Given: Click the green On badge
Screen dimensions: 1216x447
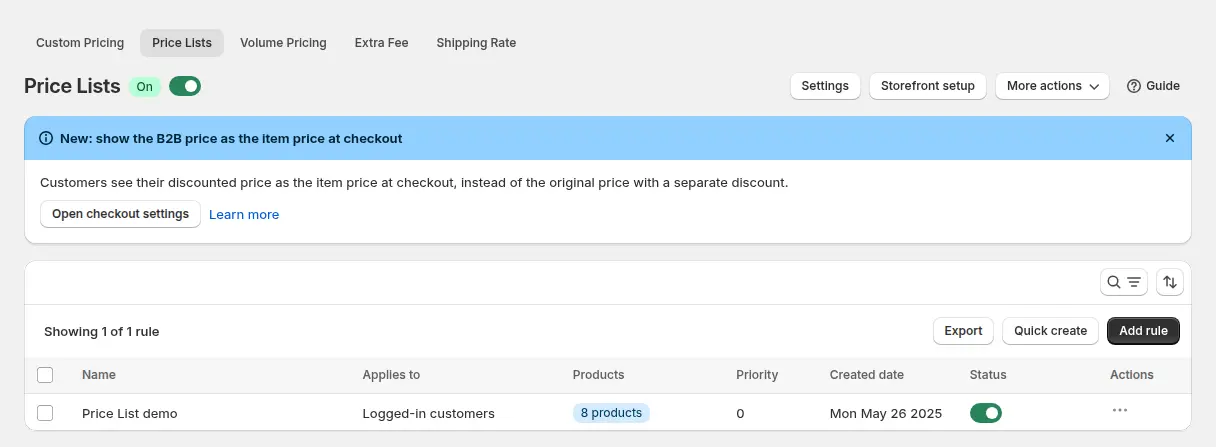Looking at the screenshot, I should (145, 86).
